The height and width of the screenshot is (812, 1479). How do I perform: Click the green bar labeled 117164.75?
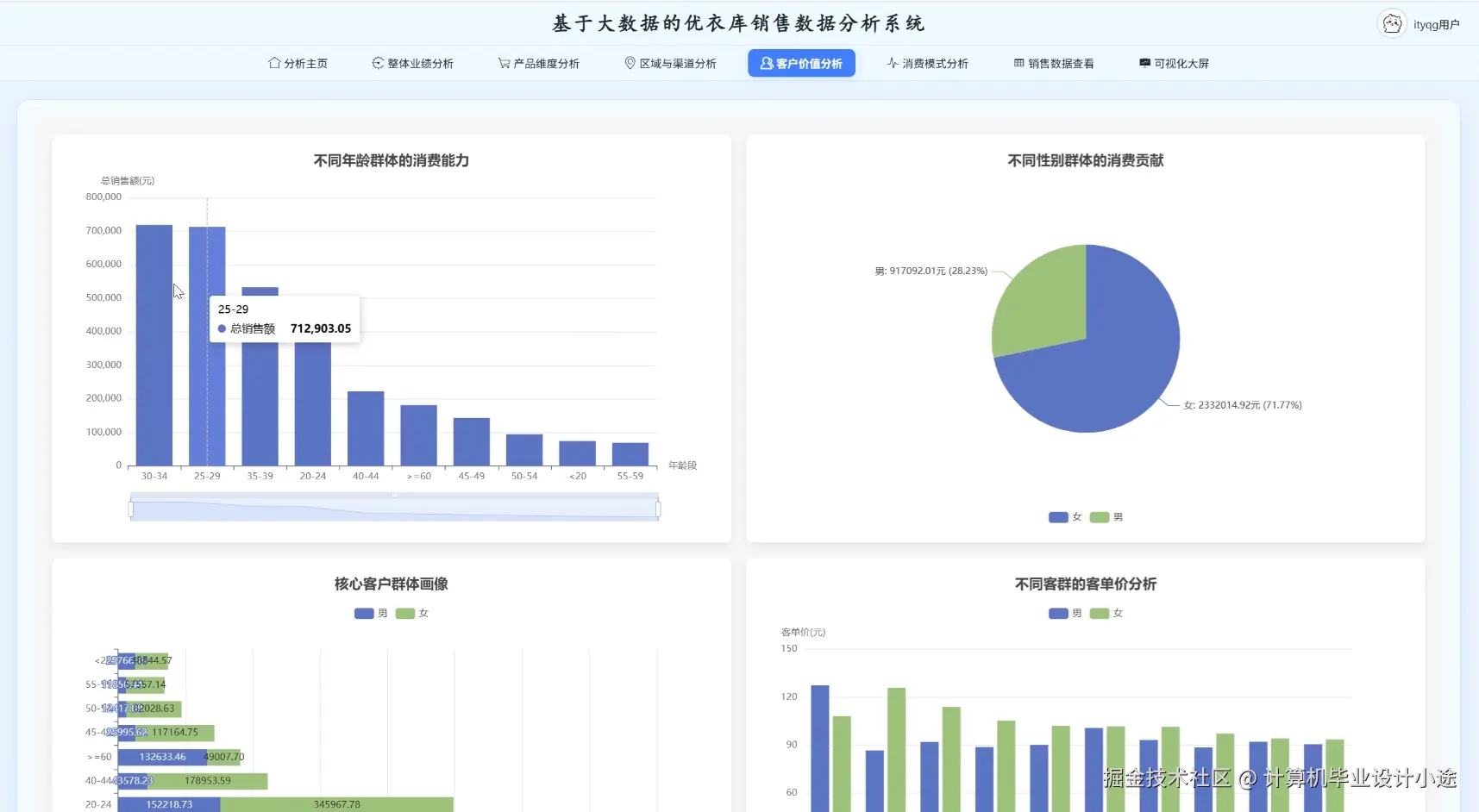click(x=175, y=733)
